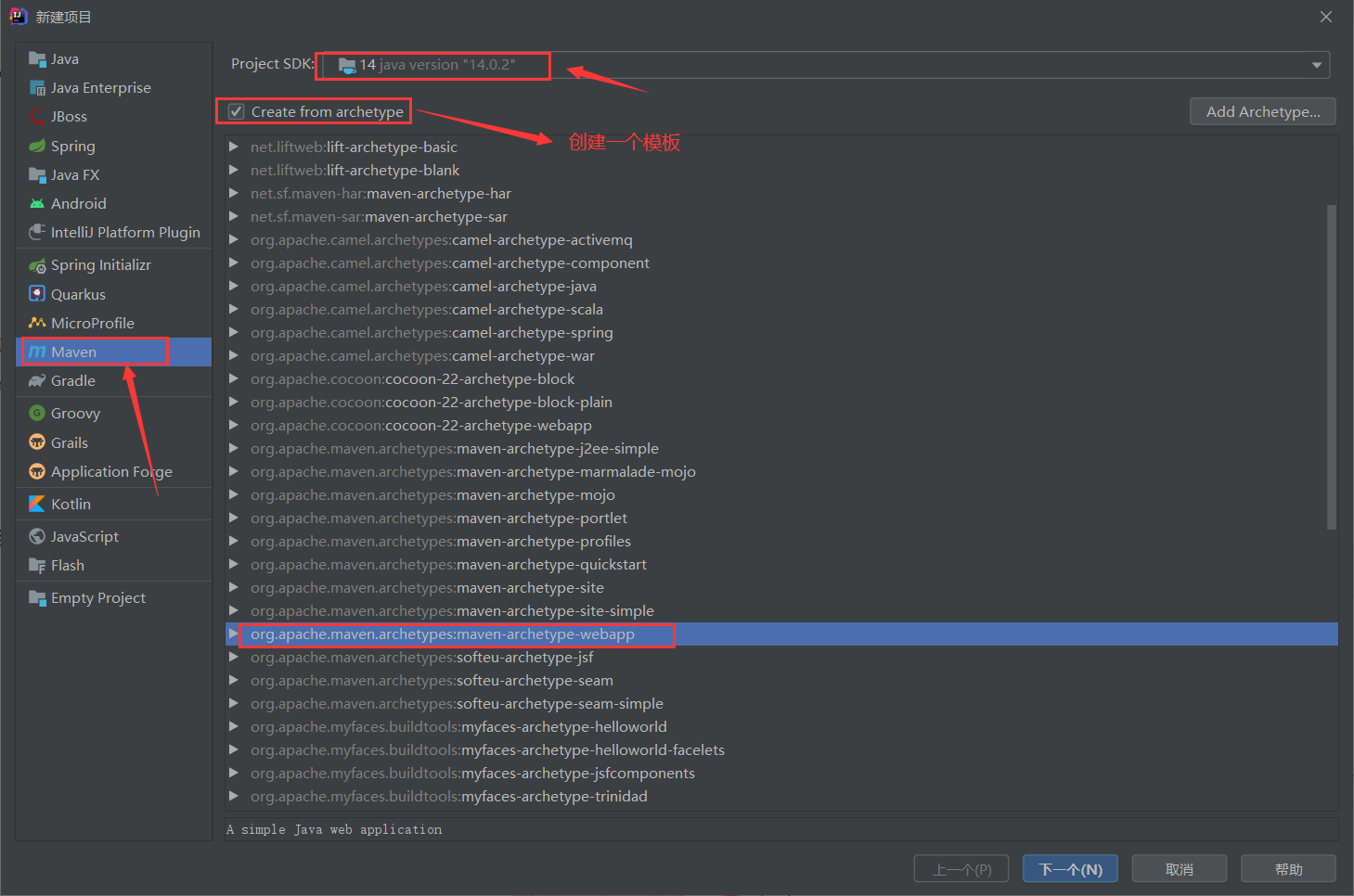Screen dimensions: 1354x896
Task: Click the 取消 cancel button
Action: [1180, 869]
